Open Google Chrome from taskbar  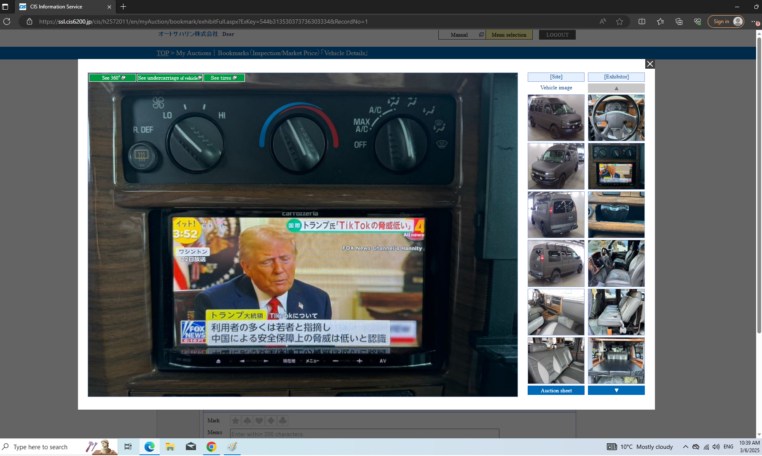(211, 447)
